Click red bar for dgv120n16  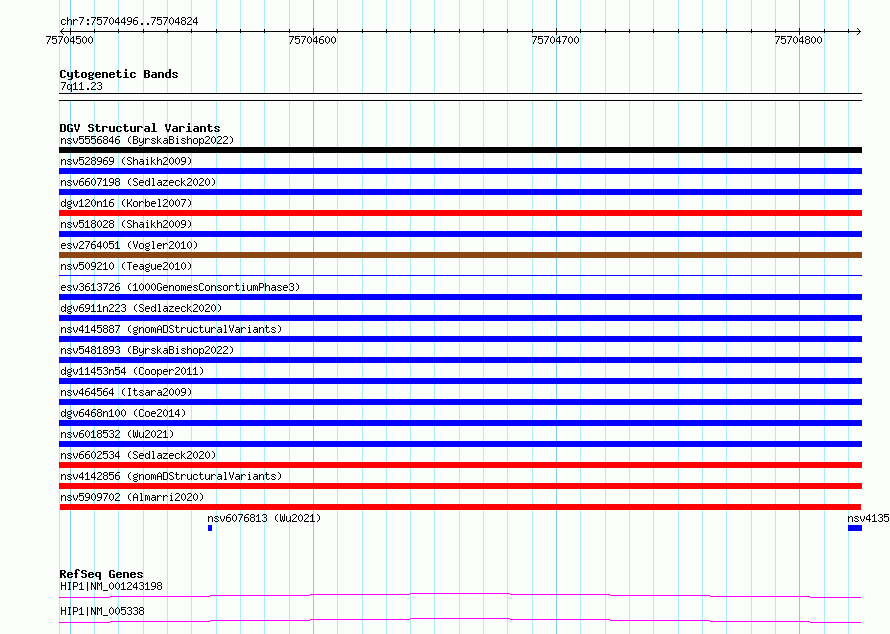tap(460, 213)
